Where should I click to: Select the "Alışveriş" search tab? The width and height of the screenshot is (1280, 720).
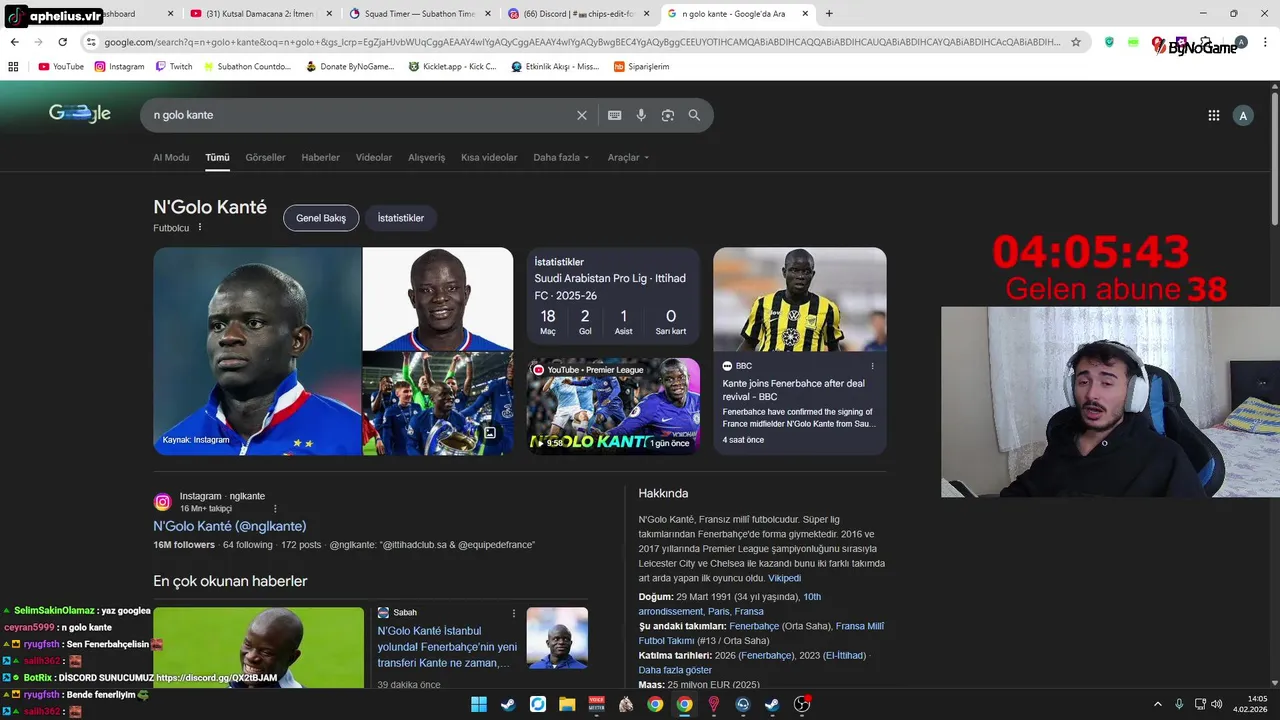427,158
